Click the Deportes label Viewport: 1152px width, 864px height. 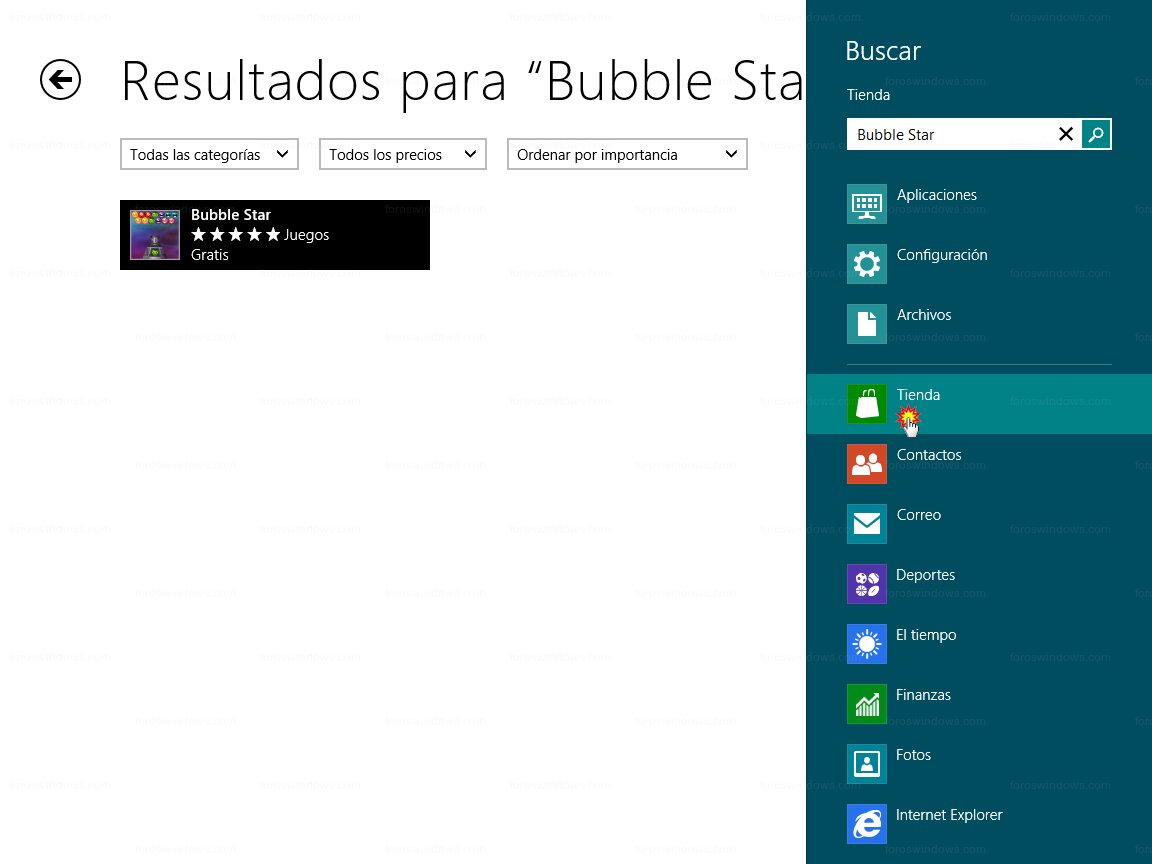pos(925,575)
